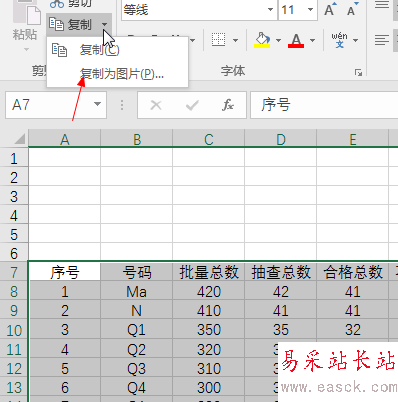This screenshot has height=402, width=398.
Task: Apply the yellow fill color bucket
Action: tap(262, 40)
